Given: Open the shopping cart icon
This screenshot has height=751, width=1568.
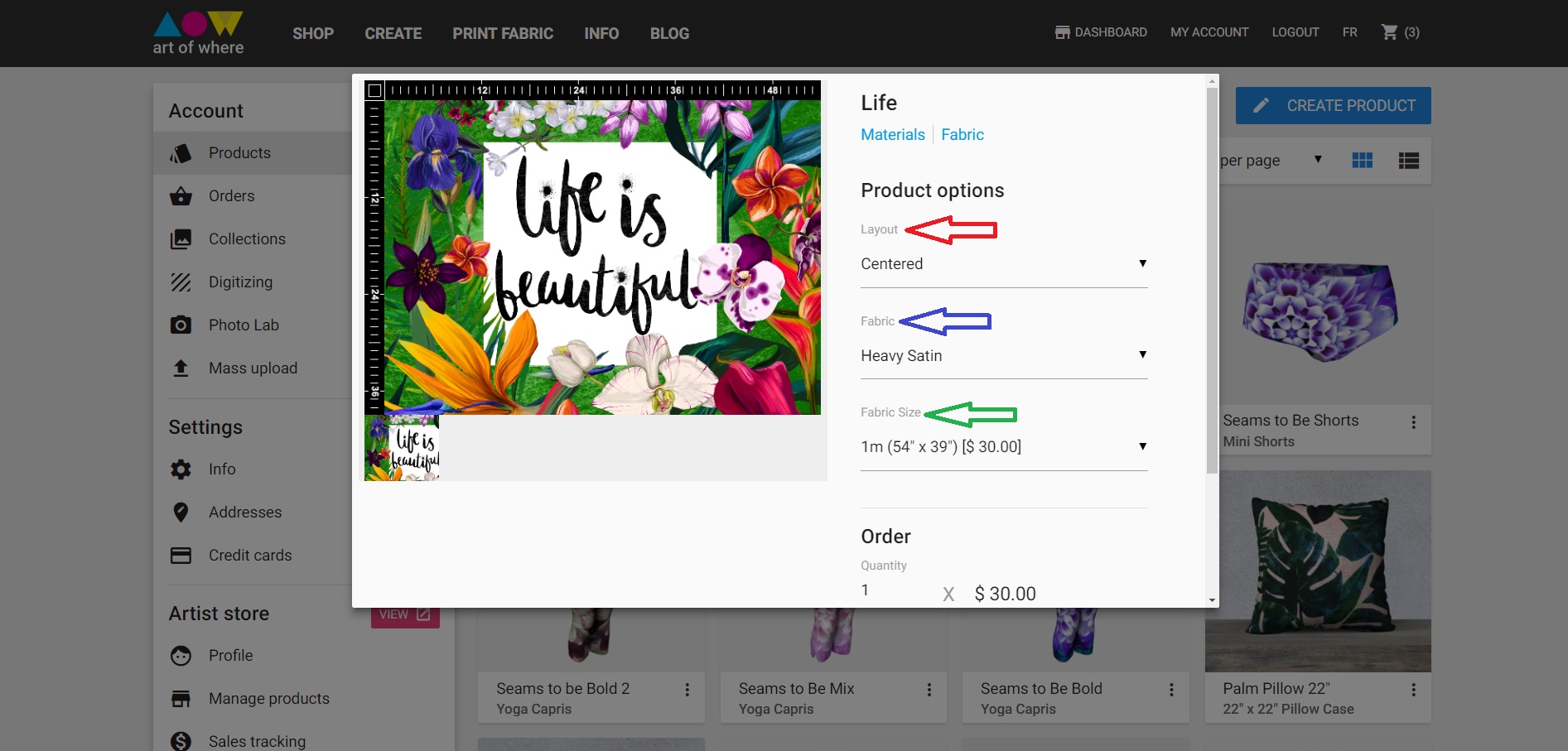Looking at the screenshot, I should pyautogui.click(x=1389, y=32).
